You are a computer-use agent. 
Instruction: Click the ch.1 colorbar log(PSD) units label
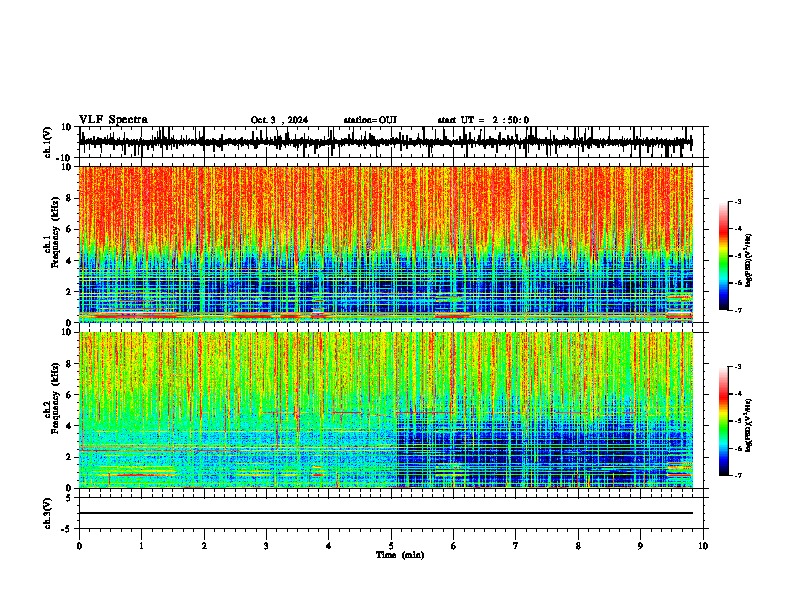[x=749, y=260]
